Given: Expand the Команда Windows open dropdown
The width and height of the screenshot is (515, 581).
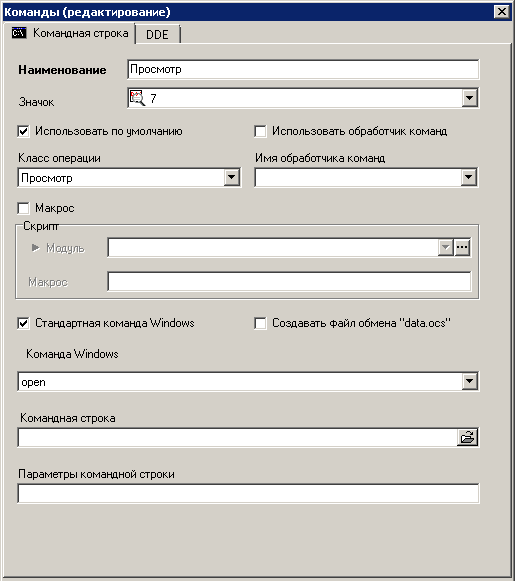Looking at the screenshot, I should [x=469, y=381].
